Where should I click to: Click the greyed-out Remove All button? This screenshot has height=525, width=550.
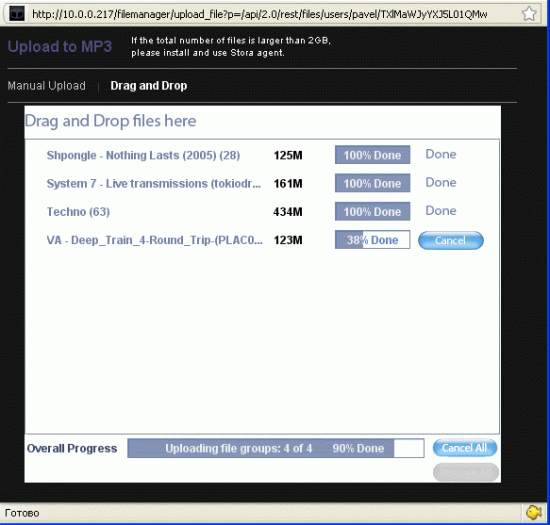(x=466, y=472)
